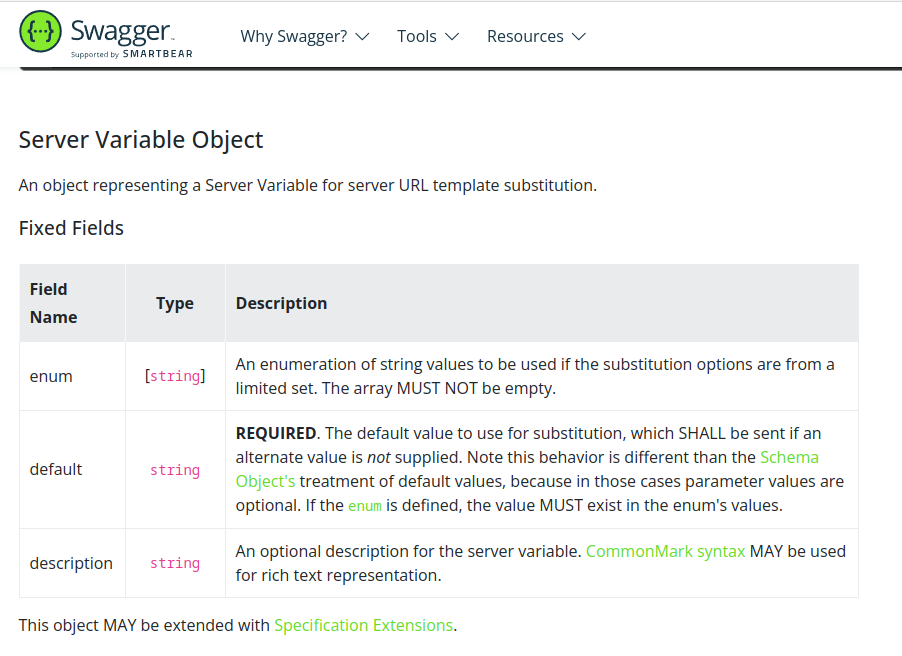Open the Resources menu

(525, 36)
